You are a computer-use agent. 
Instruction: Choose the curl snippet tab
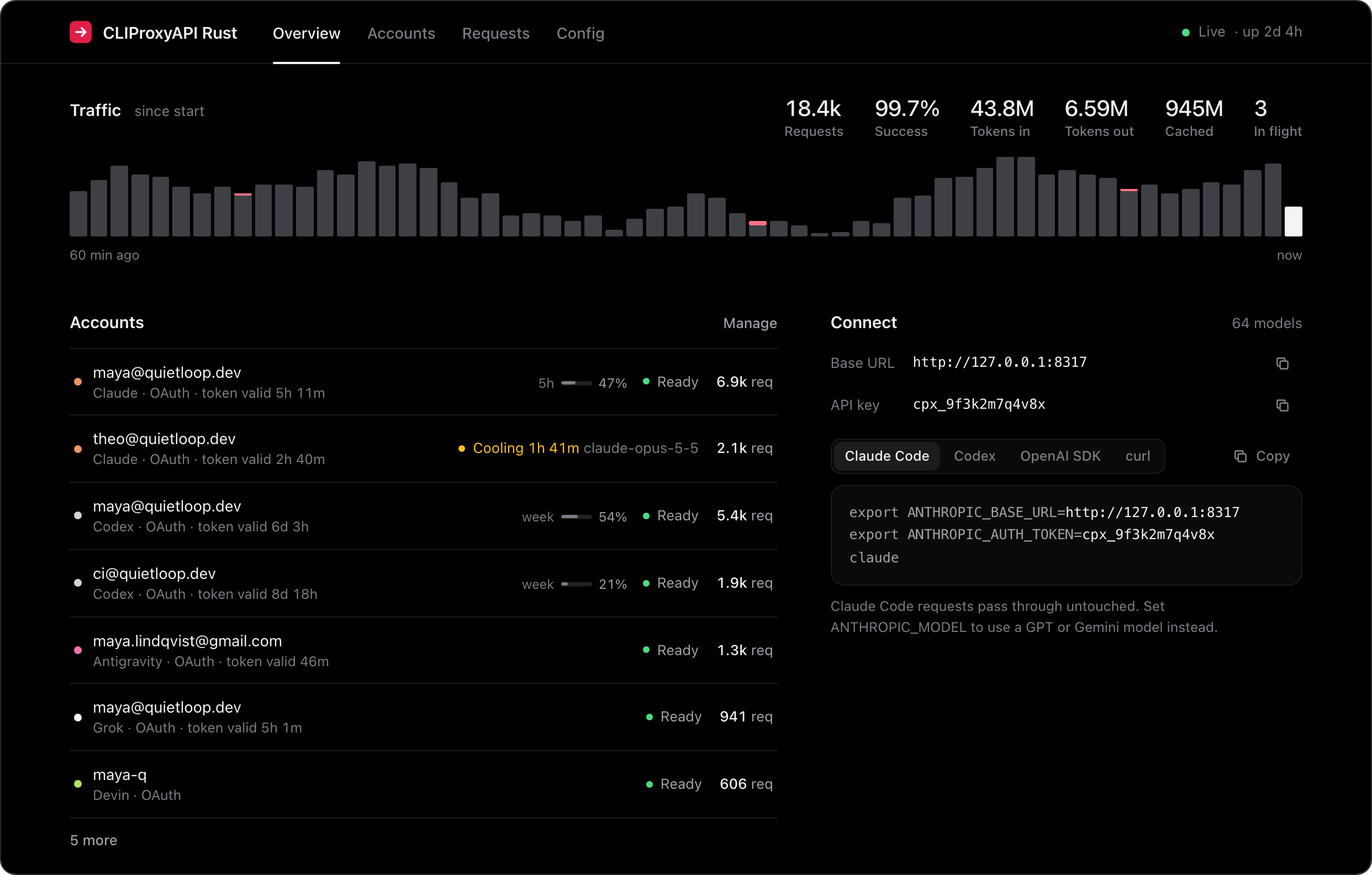[1137, 456]
